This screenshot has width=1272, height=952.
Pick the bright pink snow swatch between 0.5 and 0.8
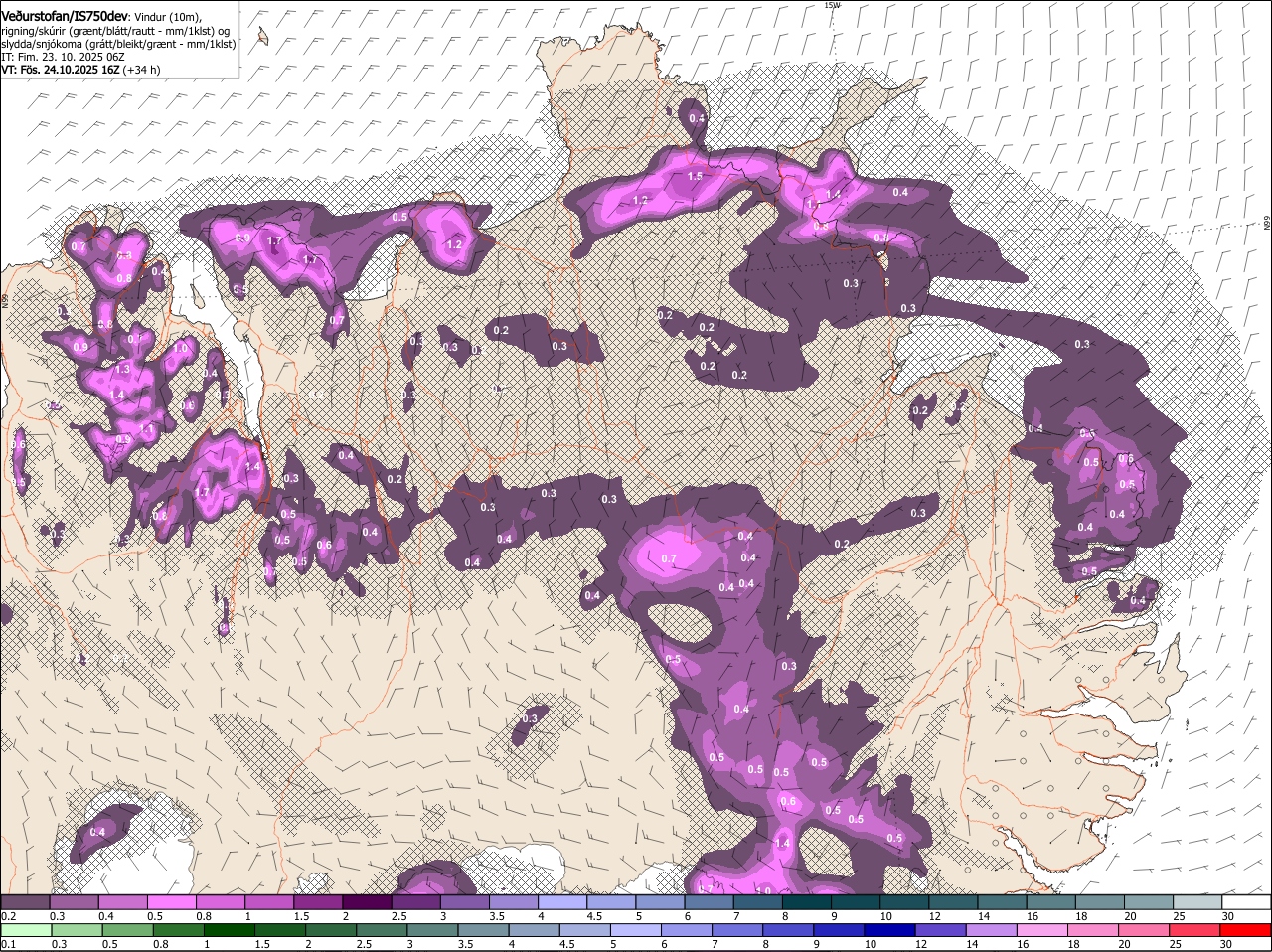tap(171, 902)
